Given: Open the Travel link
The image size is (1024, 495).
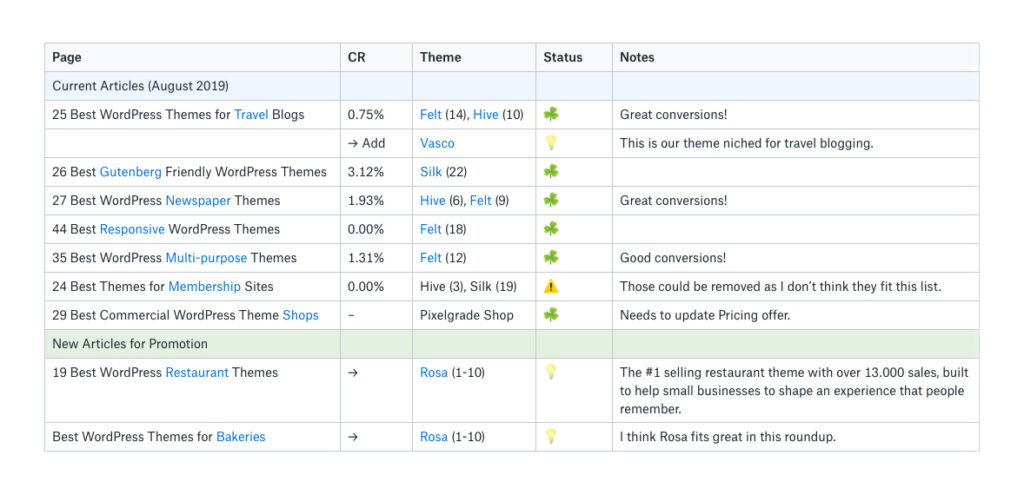Looking at the screenshot, I should point(251,115).
